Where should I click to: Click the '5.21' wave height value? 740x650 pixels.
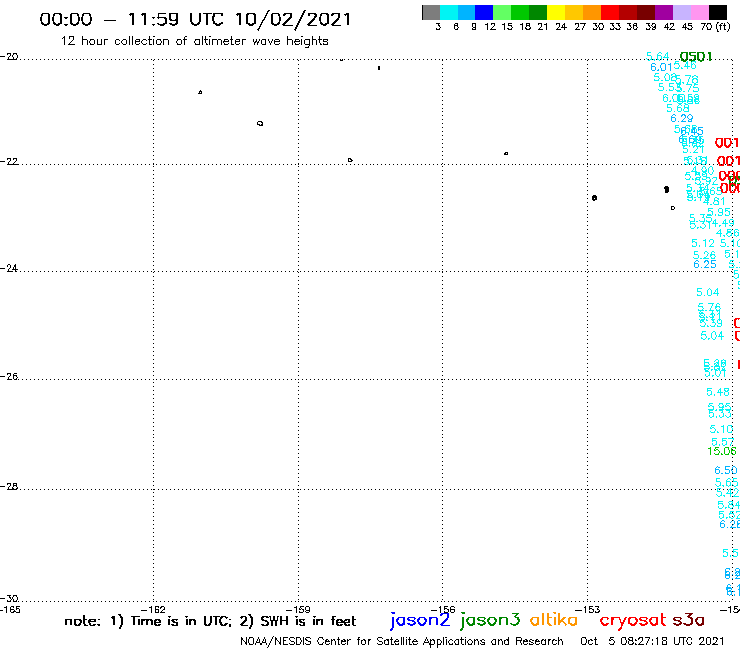pos(693,150)
